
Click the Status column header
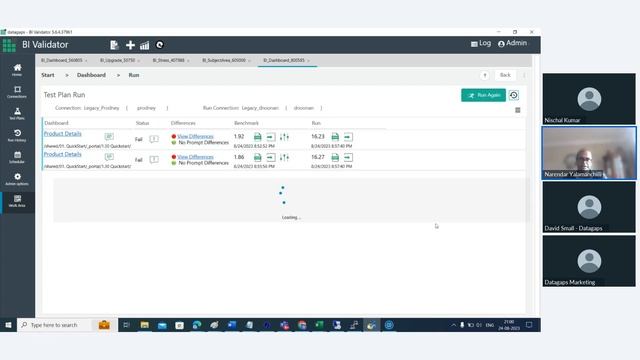coord(142,123)
